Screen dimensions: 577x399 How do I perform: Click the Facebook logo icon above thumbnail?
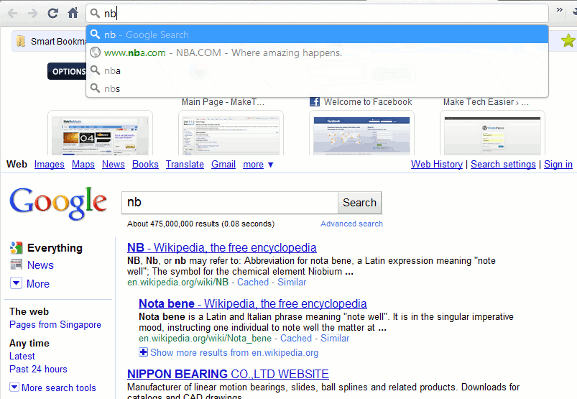click(x=315, y=102)
